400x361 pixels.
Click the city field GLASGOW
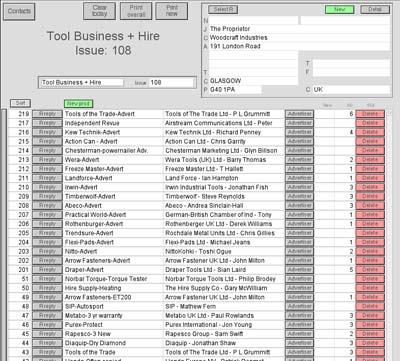click(x=253, y=81)
